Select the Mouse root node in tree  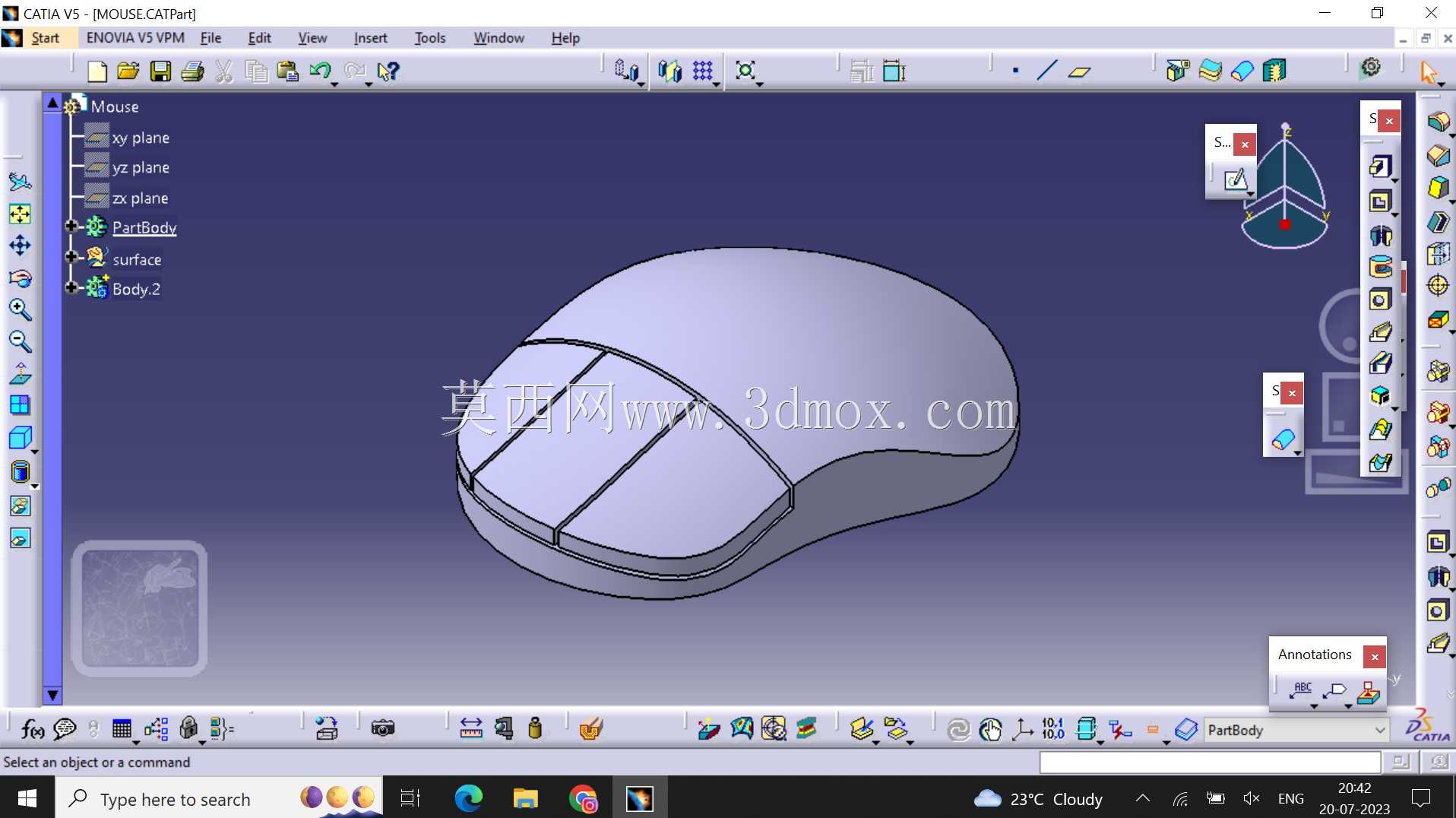tap(115, 106)
